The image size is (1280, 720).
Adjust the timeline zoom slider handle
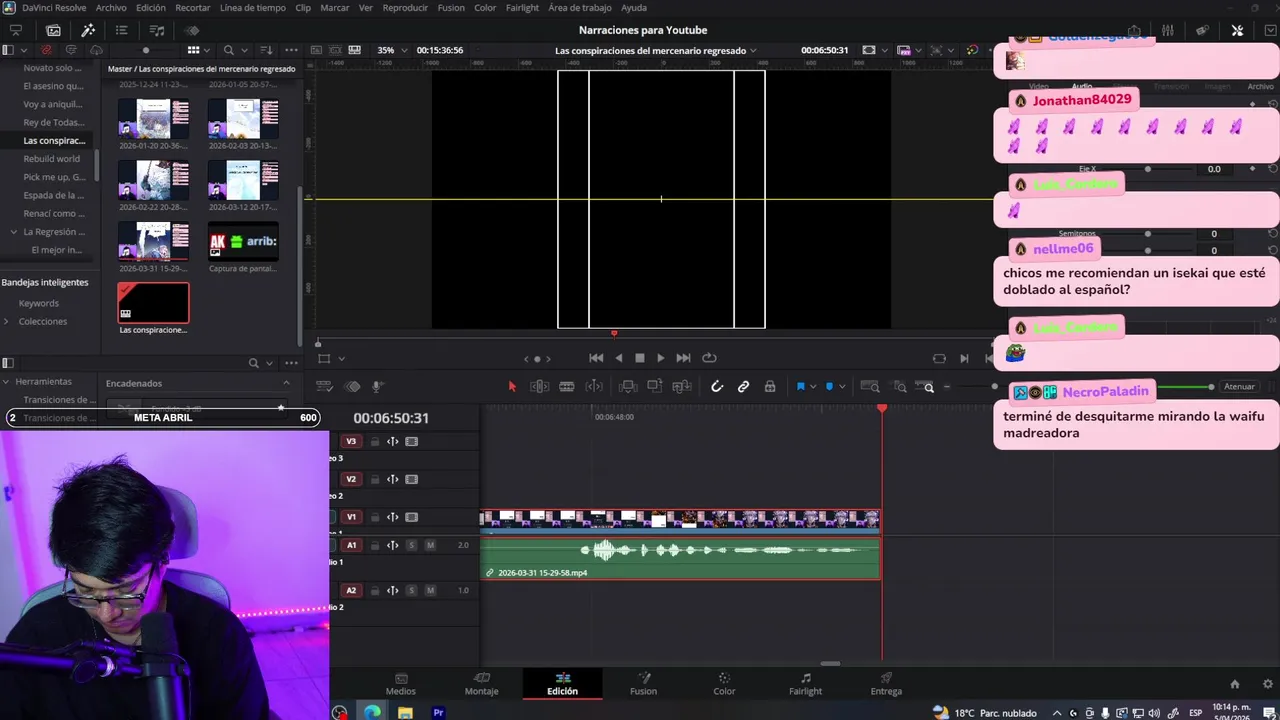tap(995, 387)
